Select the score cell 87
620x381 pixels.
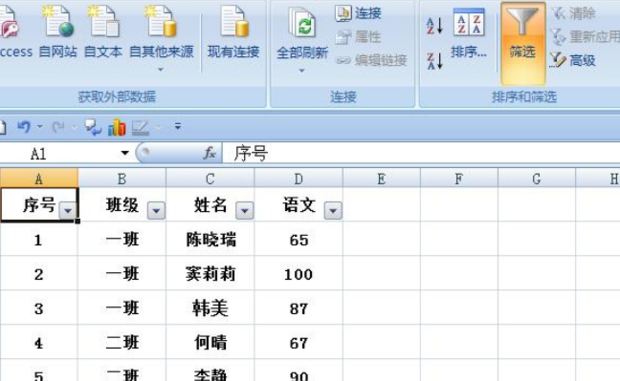click(299, 307)
